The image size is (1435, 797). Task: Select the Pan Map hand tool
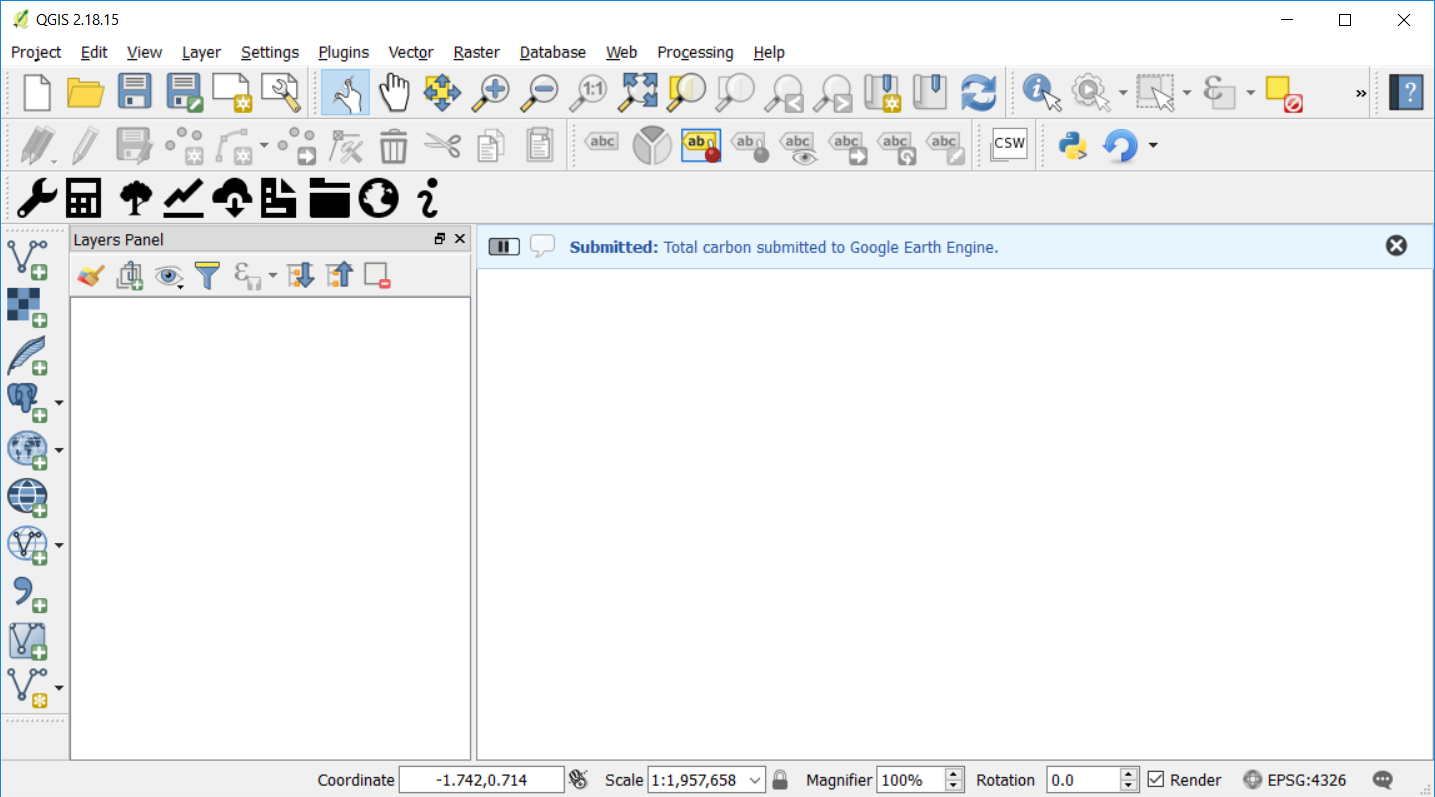click(394, 93)
